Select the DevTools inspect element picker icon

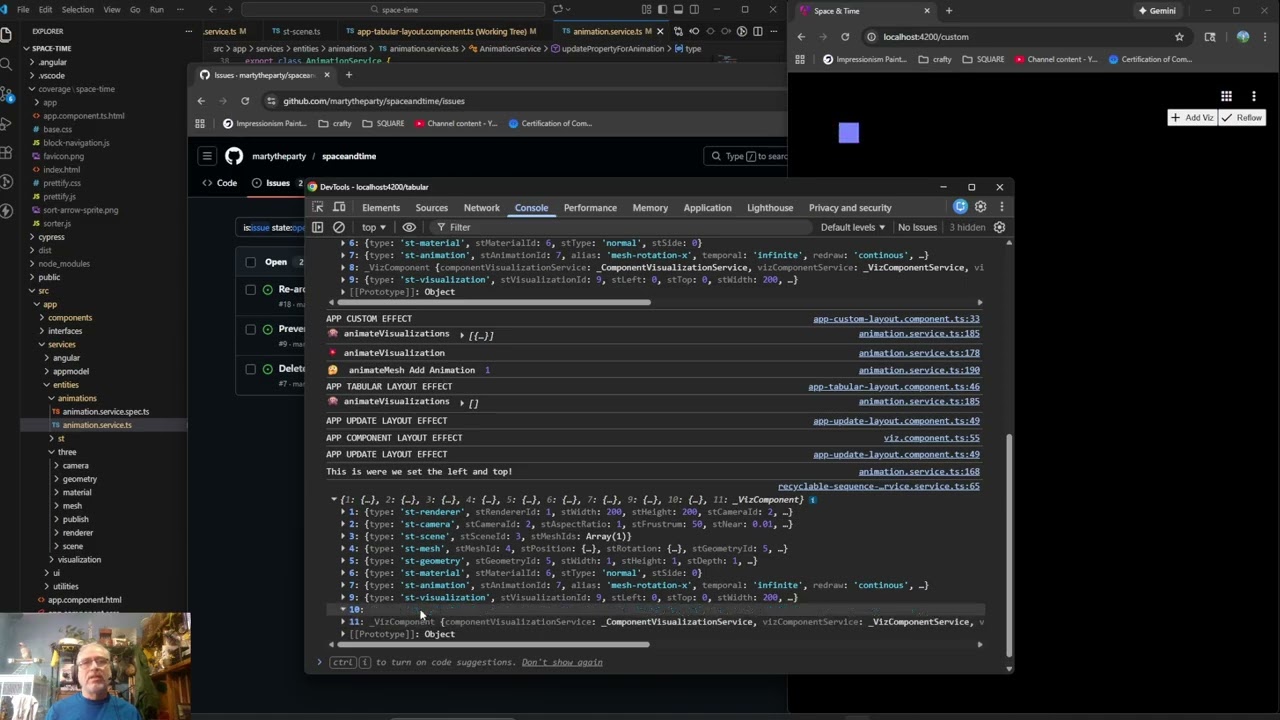[x=318, y=207]
